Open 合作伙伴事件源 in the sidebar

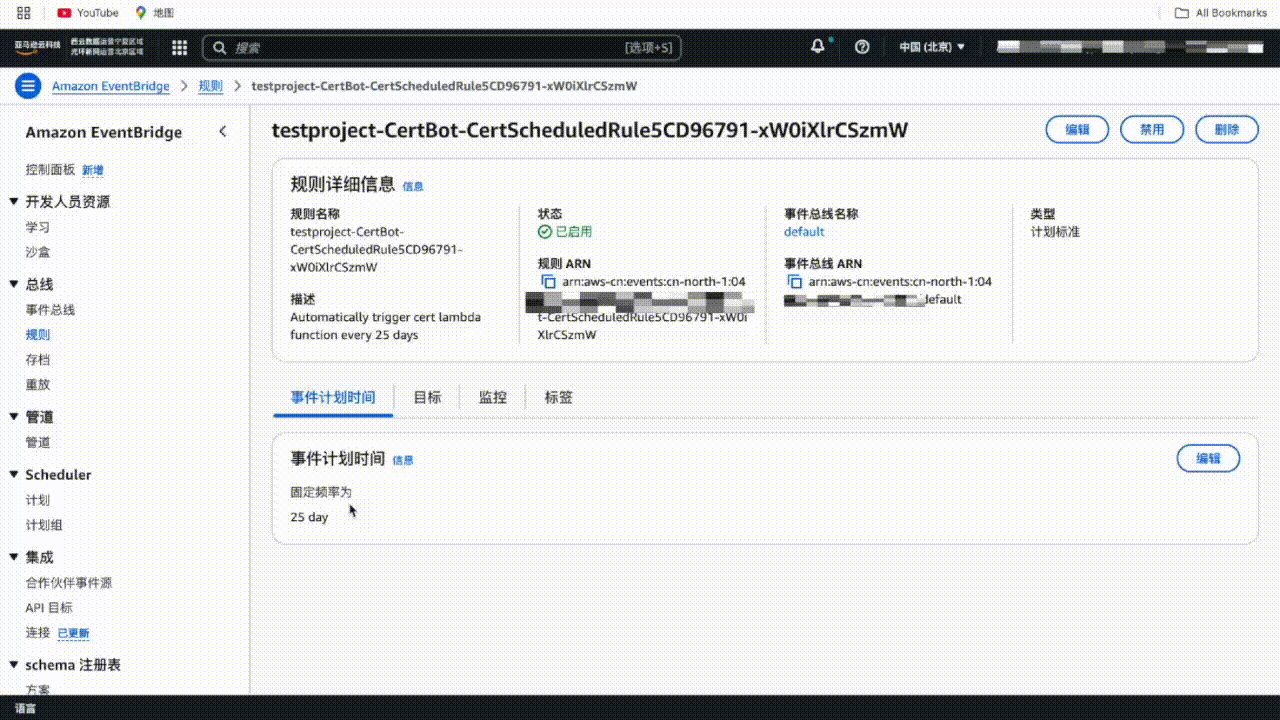[69, 583]
